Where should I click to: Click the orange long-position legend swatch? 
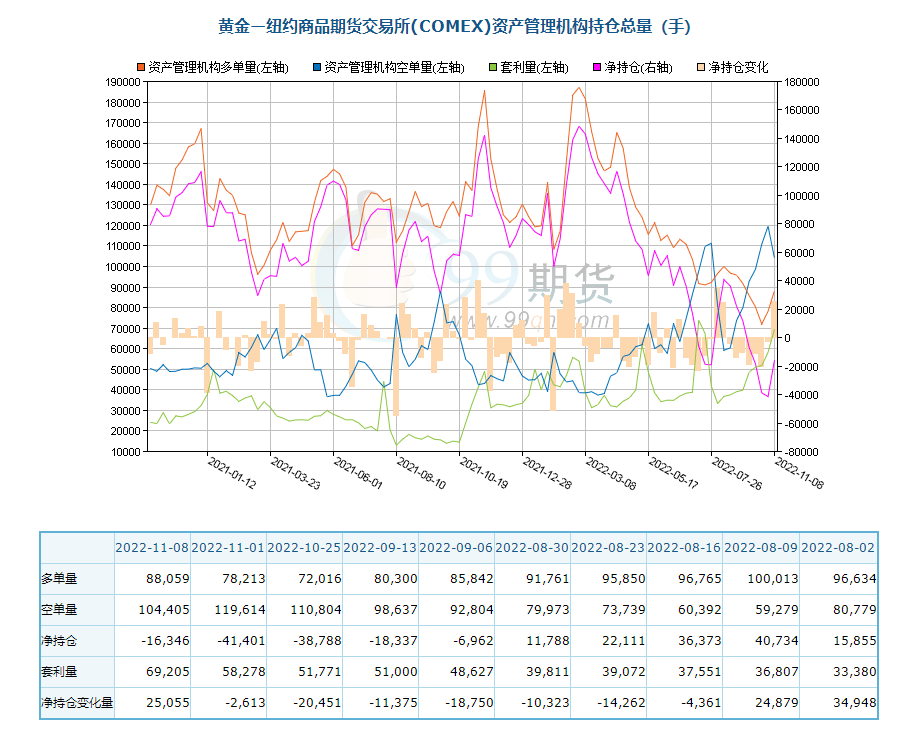click(x=141, y=67)
